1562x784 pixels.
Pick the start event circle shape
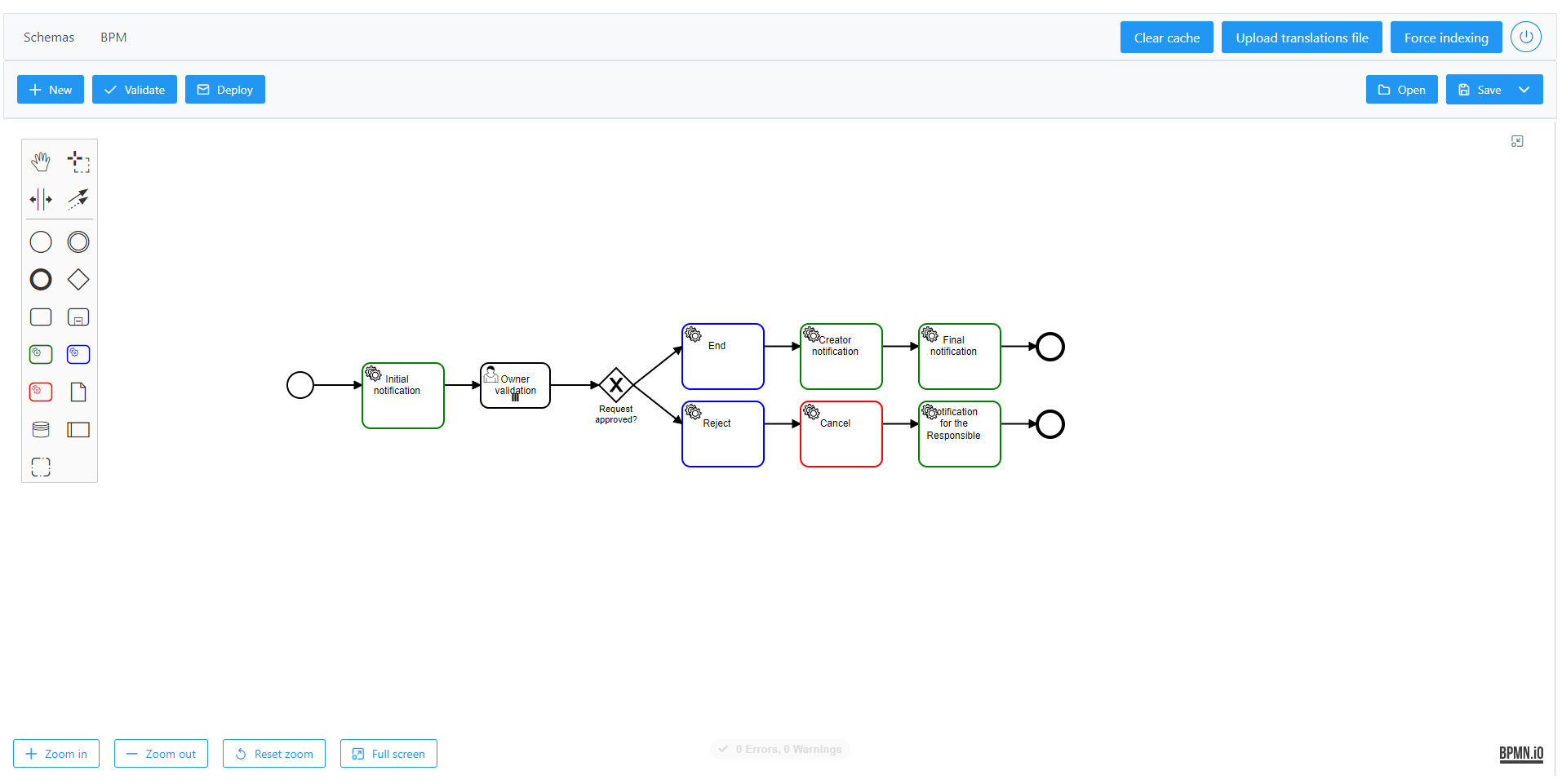[41, 242]
